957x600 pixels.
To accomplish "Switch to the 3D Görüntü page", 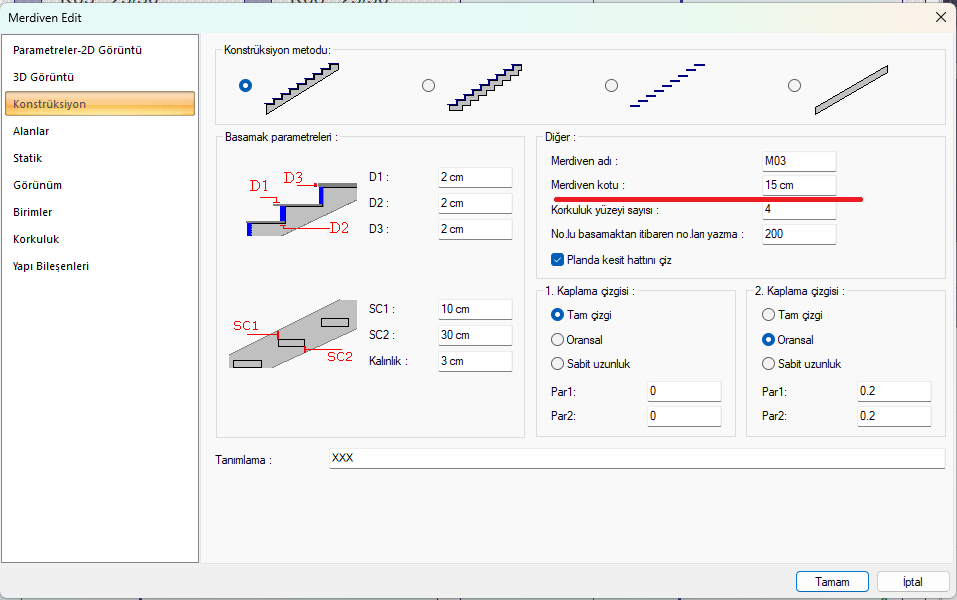I will pos(99,77).
